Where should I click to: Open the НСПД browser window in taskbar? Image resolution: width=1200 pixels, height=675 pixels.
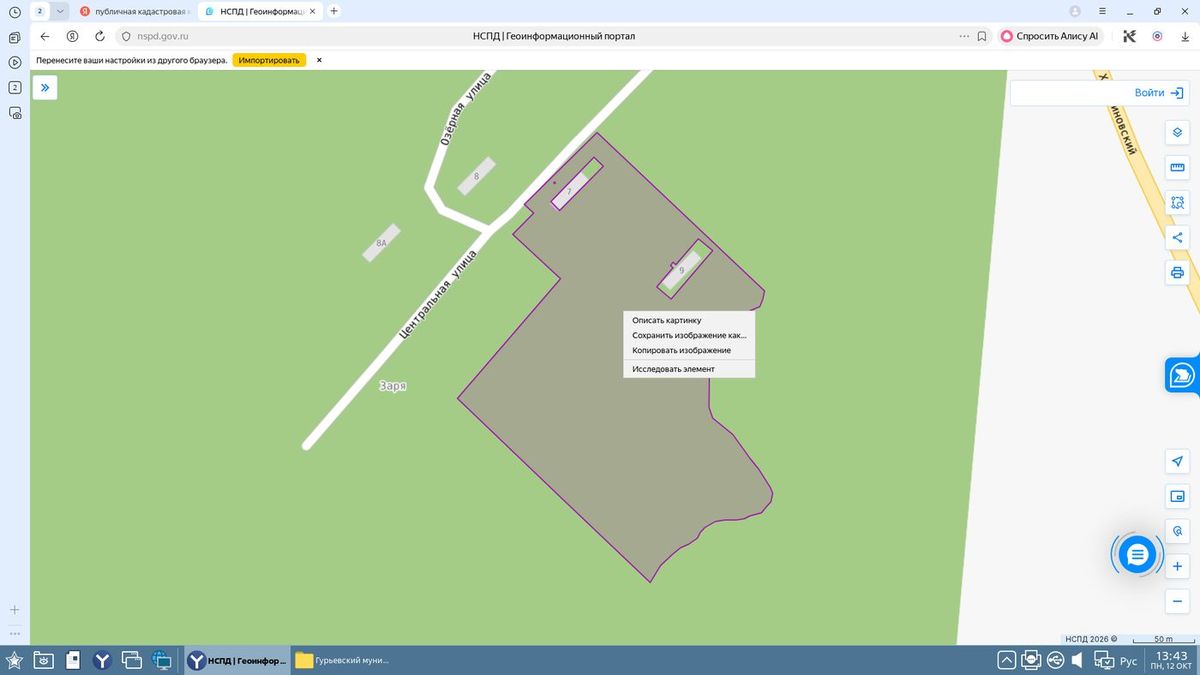(x=238, y=660)
